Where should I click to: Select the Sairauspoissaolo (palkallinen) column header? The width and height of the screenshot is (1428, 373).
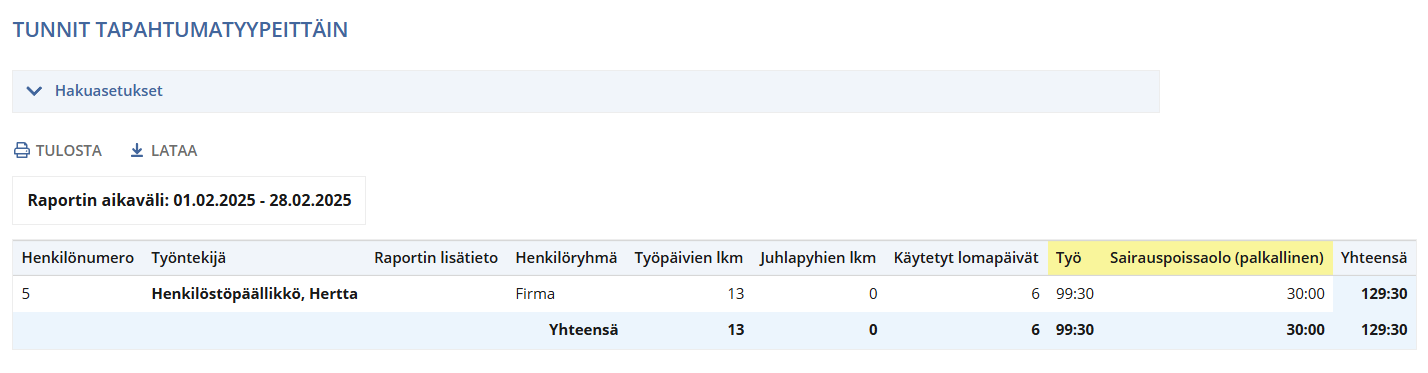point(1217,258)
